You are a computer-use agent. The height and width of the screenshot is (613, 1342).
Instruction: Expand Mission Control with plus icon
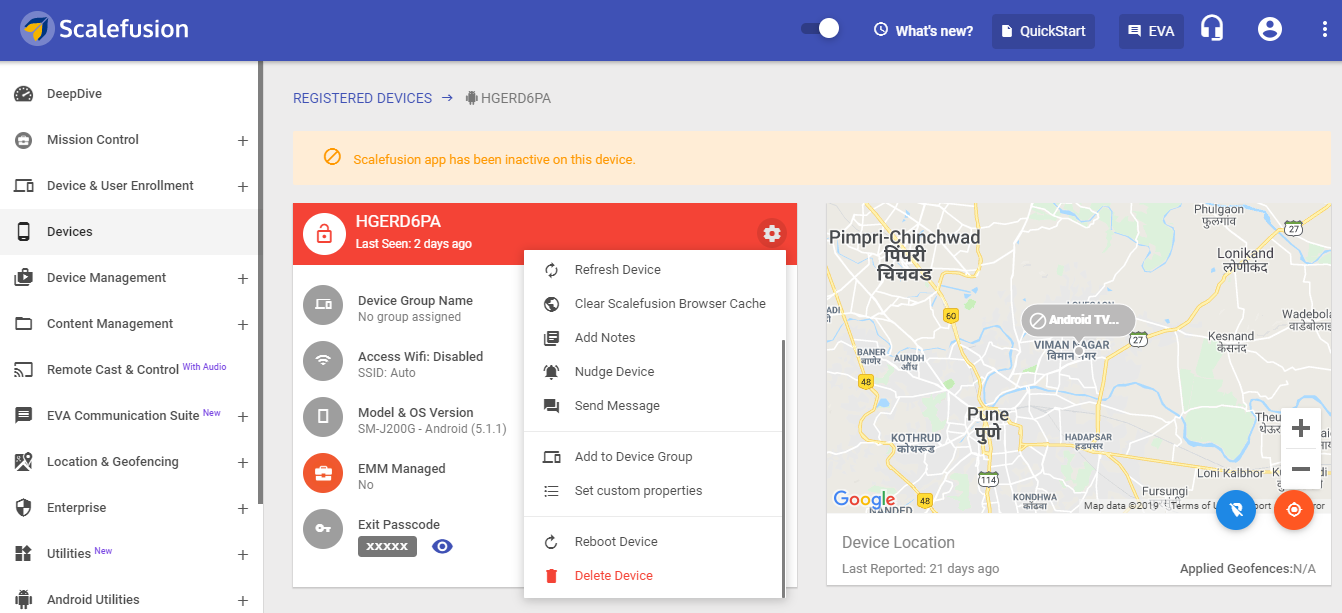242,141
